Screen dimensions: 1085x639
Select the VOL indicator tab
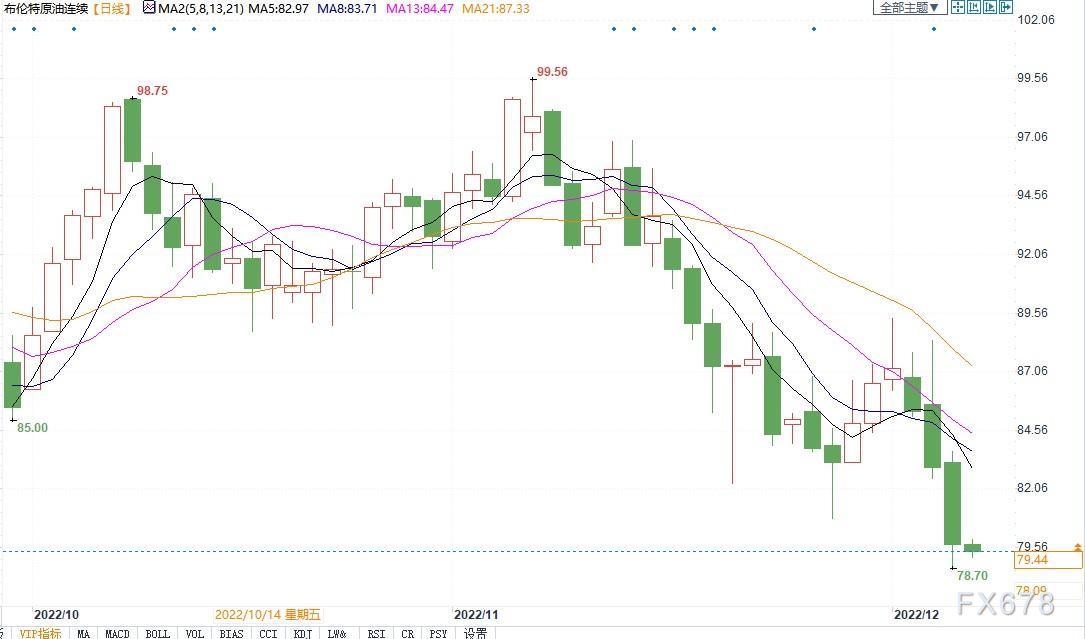(x=194, y=633)
